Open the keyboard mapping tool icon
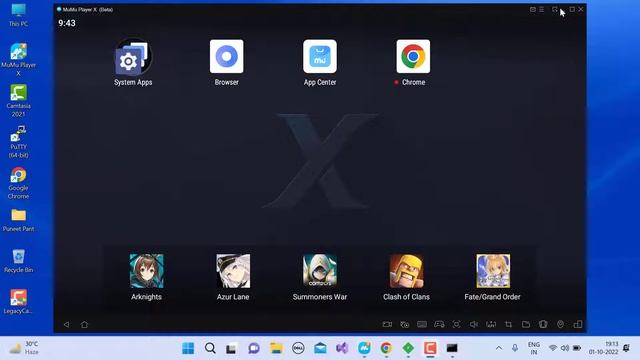The width and height of the screenshot is (640, 360). [x=422, y=324]
